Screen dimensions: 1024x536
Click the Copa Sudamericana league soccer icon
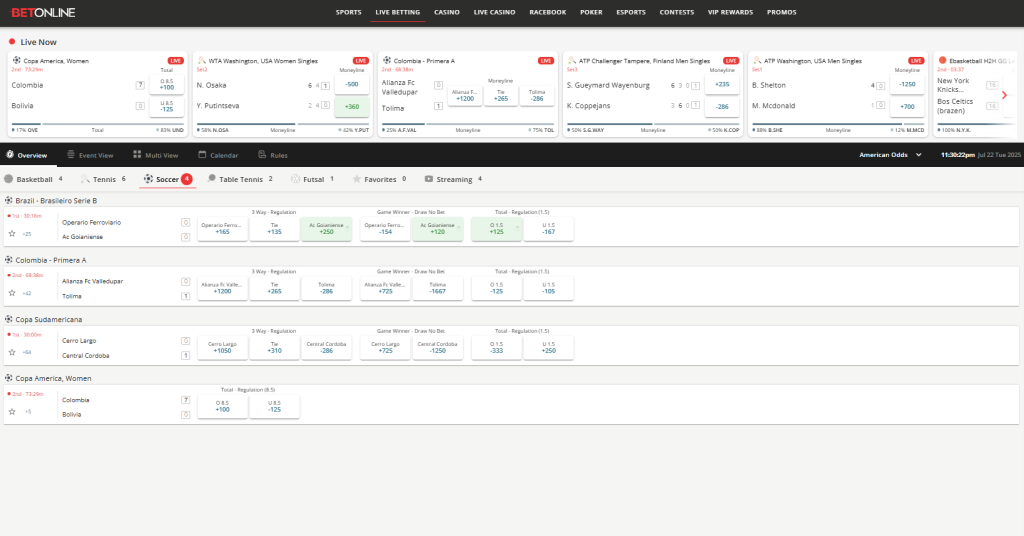pyautogui.click(x=8, y=319)
